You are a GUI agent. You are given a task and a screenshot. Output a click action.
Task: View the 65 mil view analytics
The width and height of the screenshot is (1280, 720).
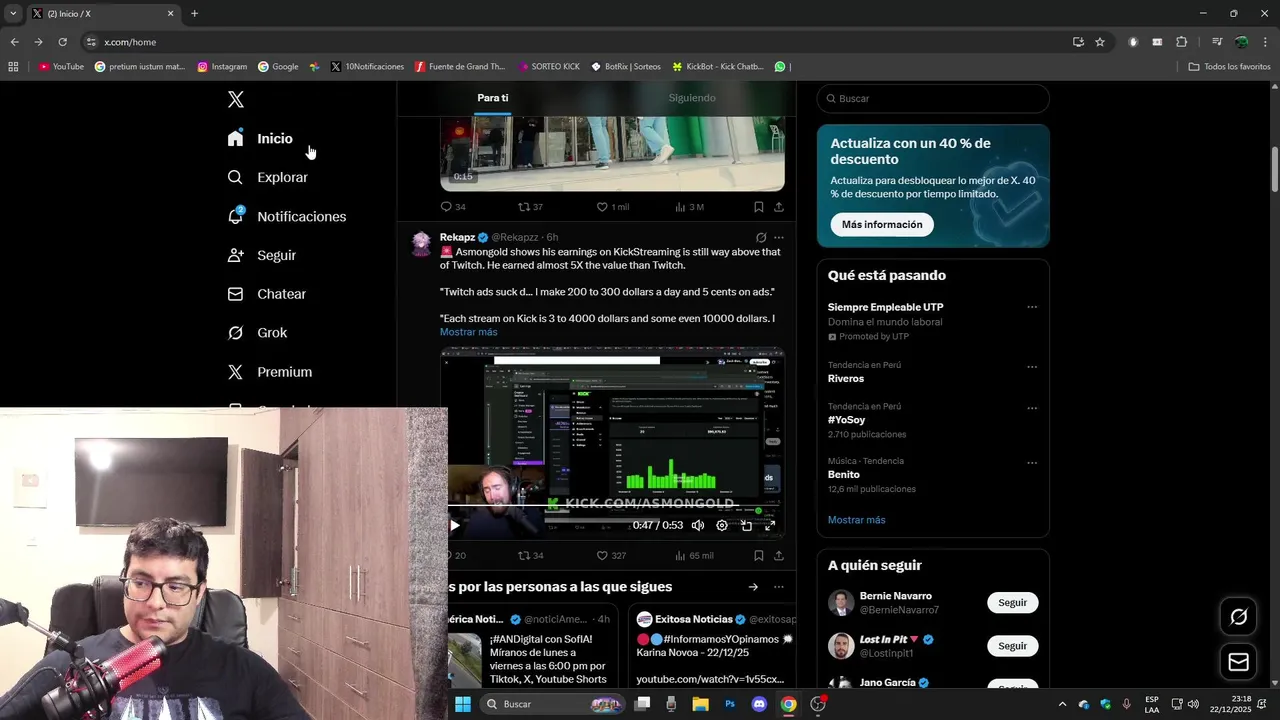tap(694, 555)
